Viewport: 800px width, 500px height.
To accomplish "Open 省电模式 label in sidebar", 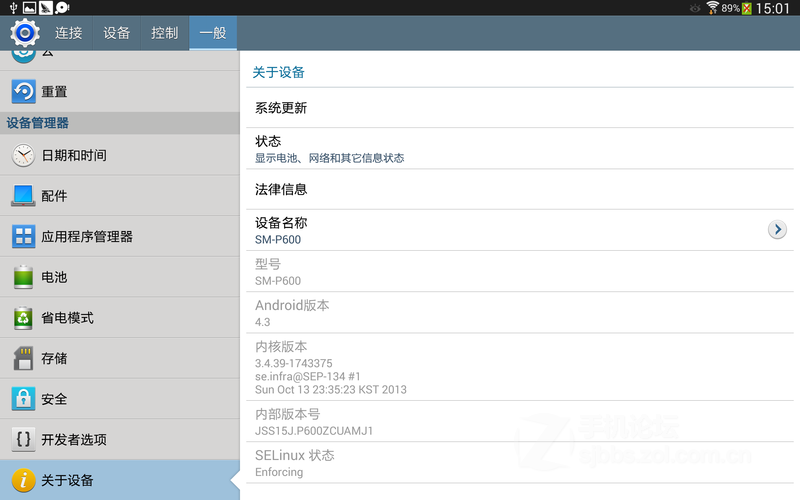I will [67, 318].
